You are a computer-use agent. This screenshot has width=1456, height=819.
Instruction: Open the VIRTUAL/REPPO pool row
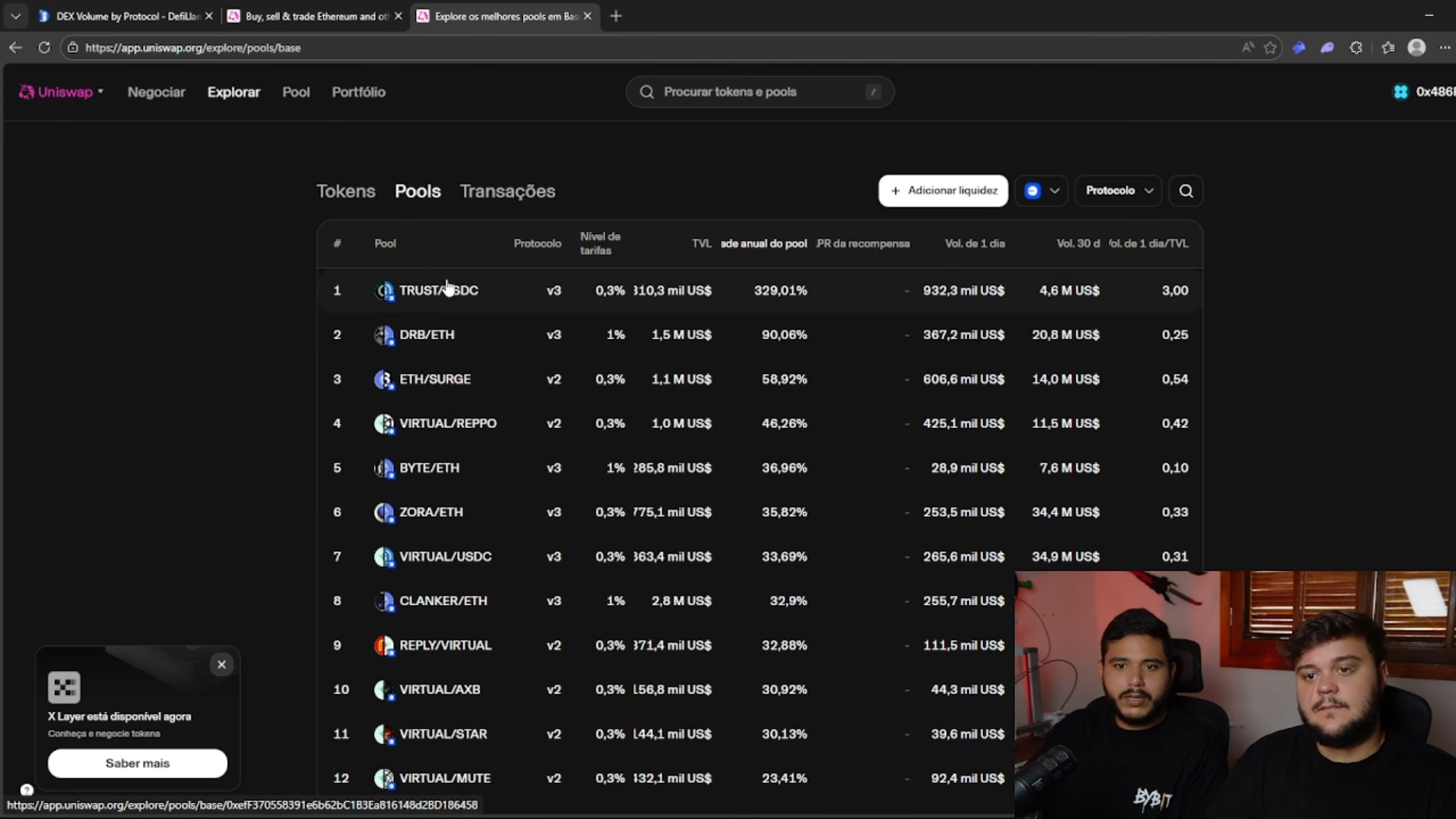(760, 423)
